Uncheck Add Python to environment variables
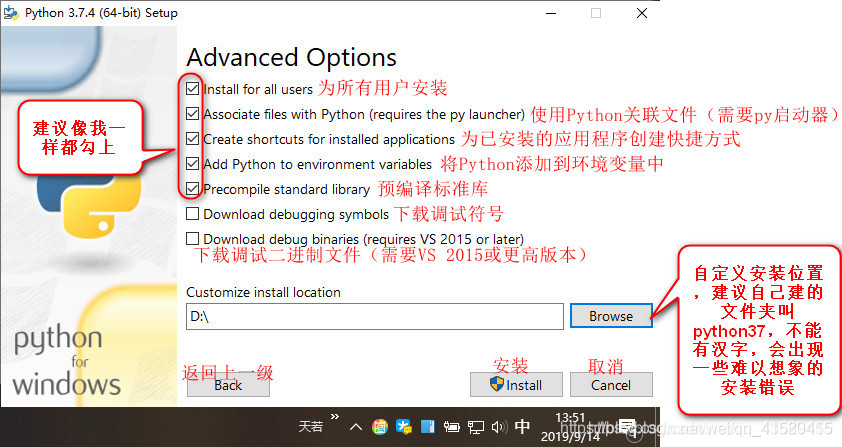Image resolution: width=842 pixels, height=447 pixels. pos(192,163)
